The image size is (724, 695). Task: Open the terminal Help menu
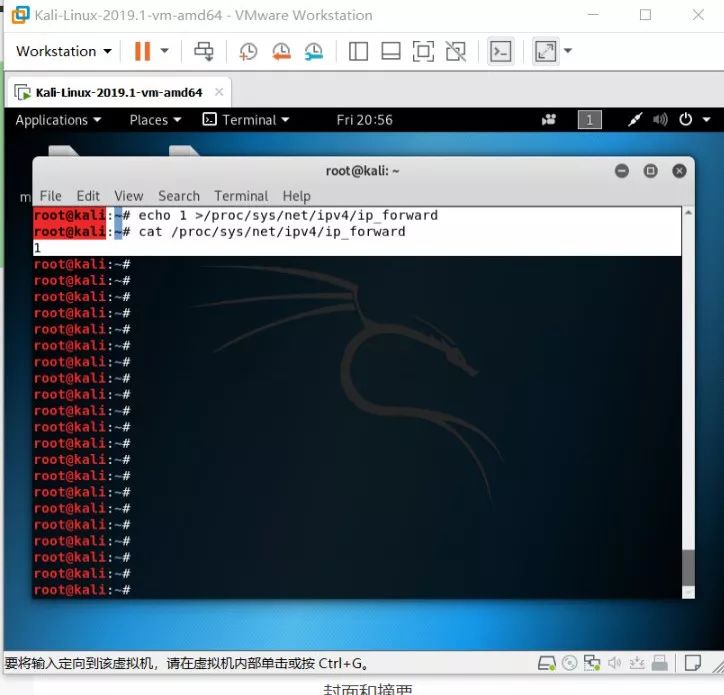click(296, 196)
